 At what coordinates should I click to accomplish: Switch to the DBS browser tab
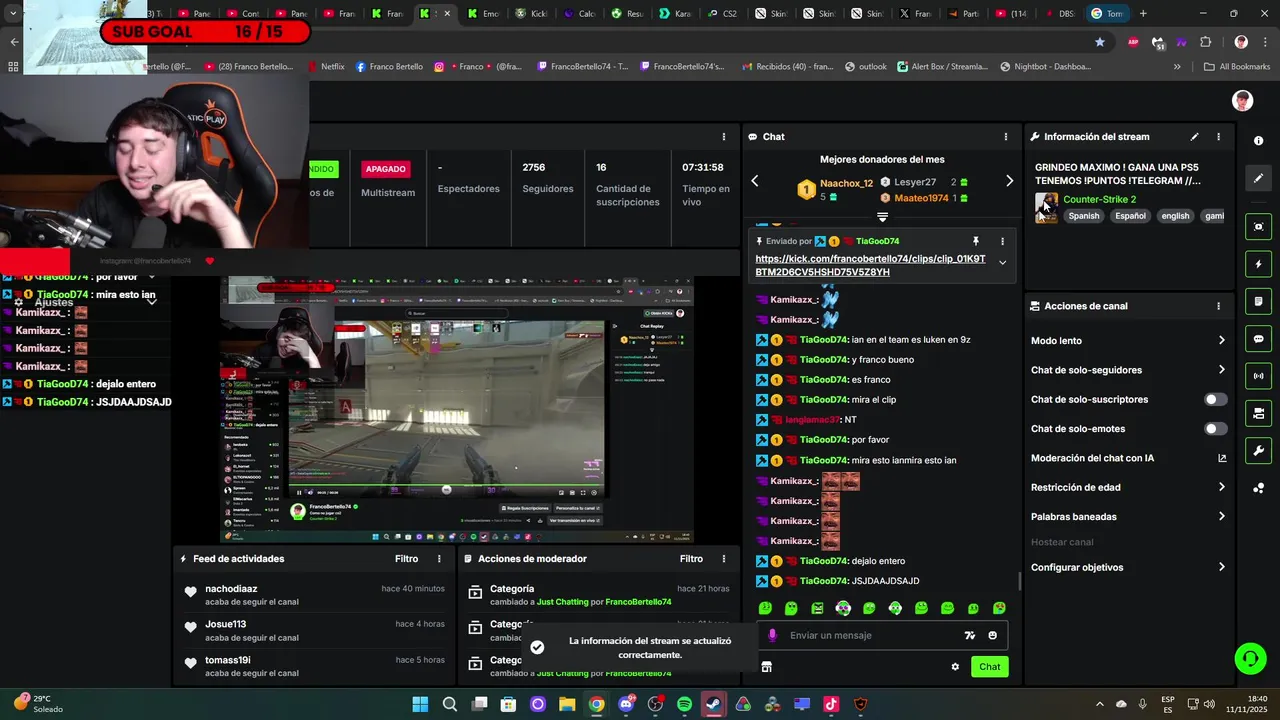tap(1059, 14)
